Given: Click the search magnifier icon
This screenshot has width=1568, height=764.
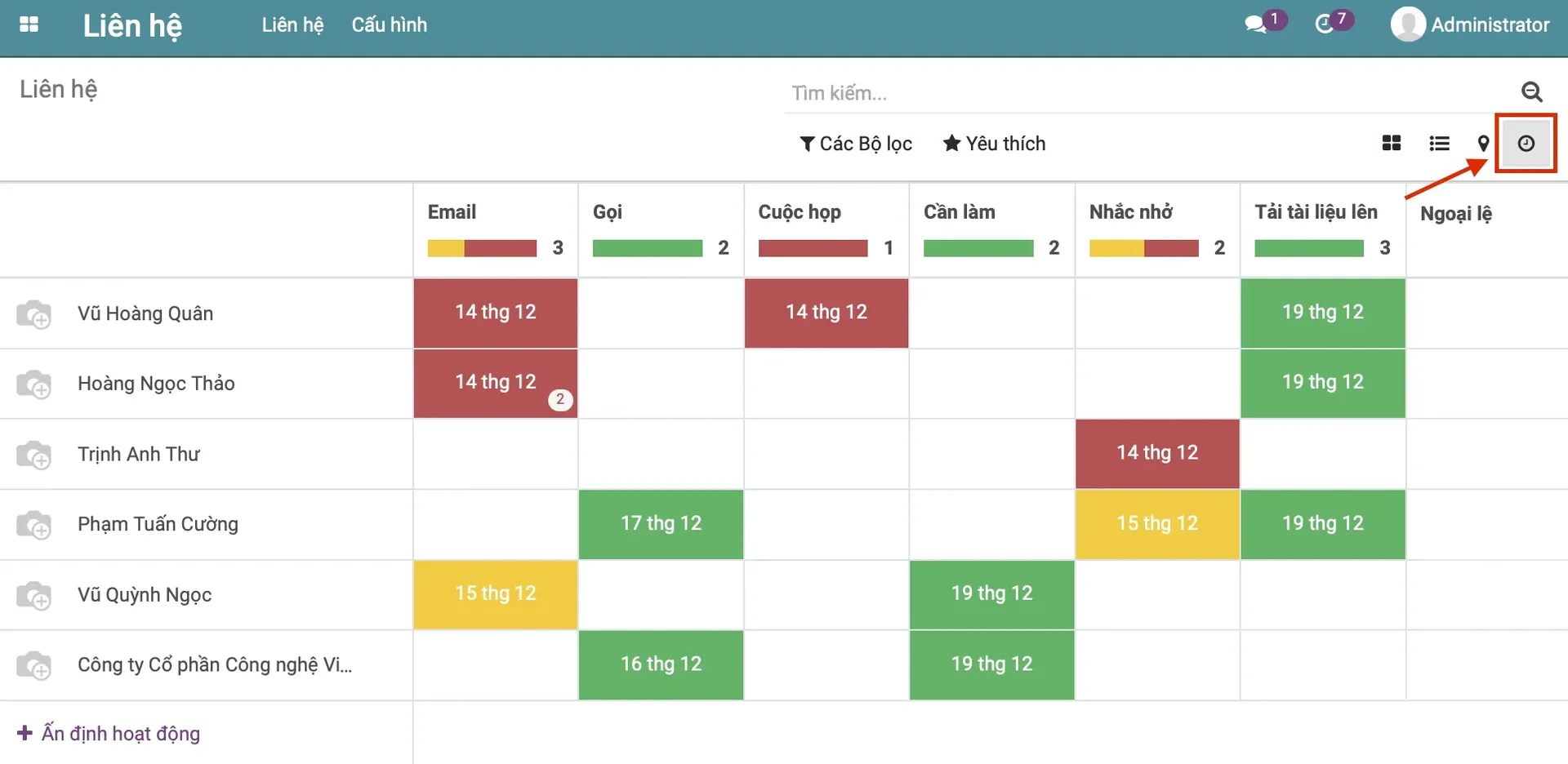Looking at the screenshot, I should [x=1532, y=92].
